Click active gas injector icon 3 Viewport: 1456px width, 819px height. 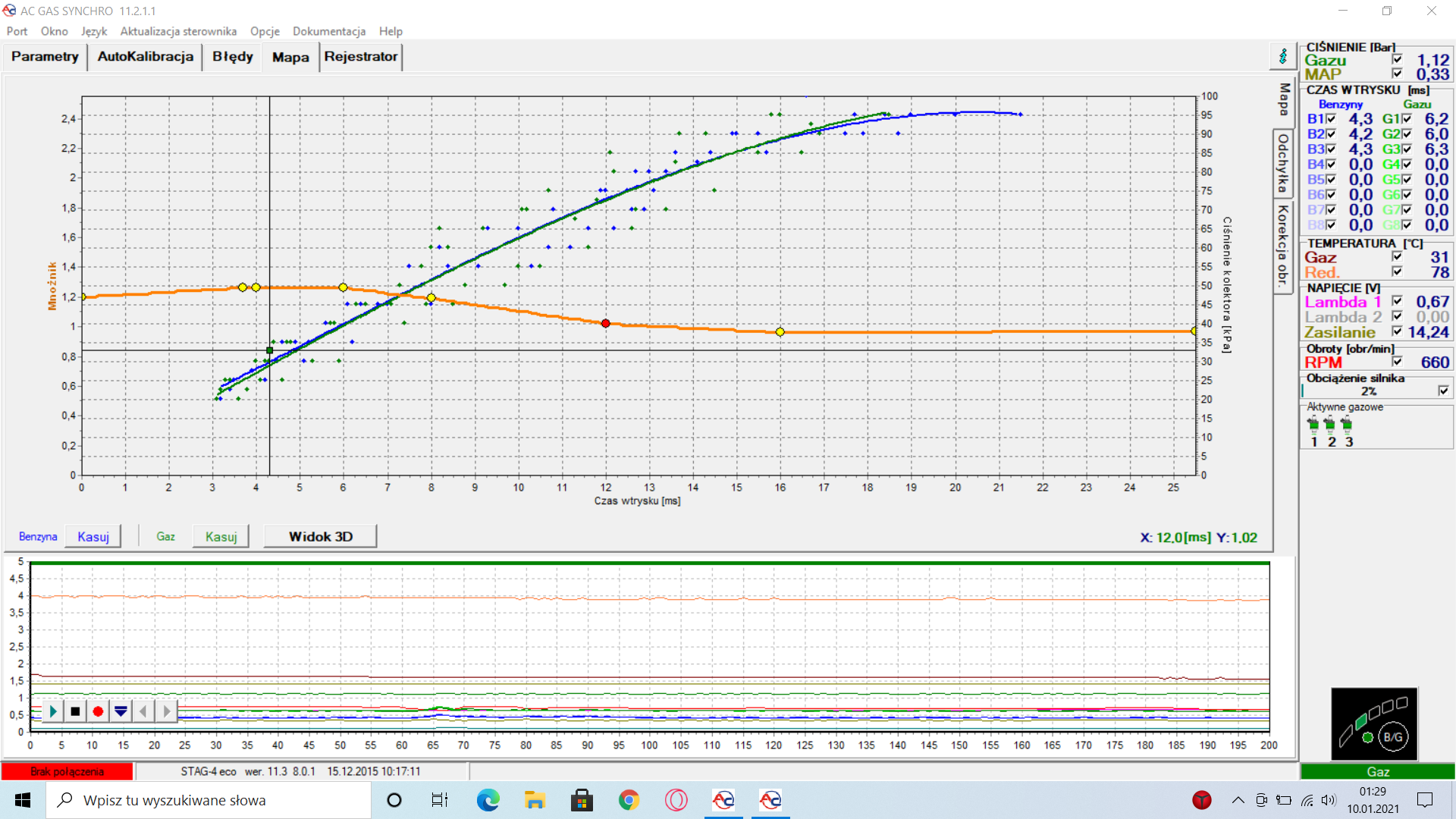1347,424
